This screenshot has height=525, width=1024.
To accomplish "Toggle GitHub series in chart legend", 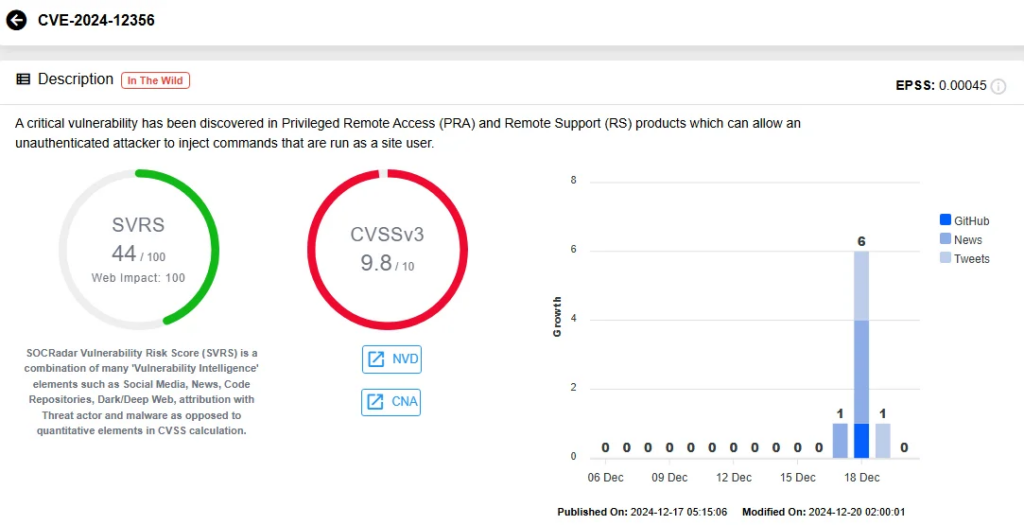I will 965,221.
